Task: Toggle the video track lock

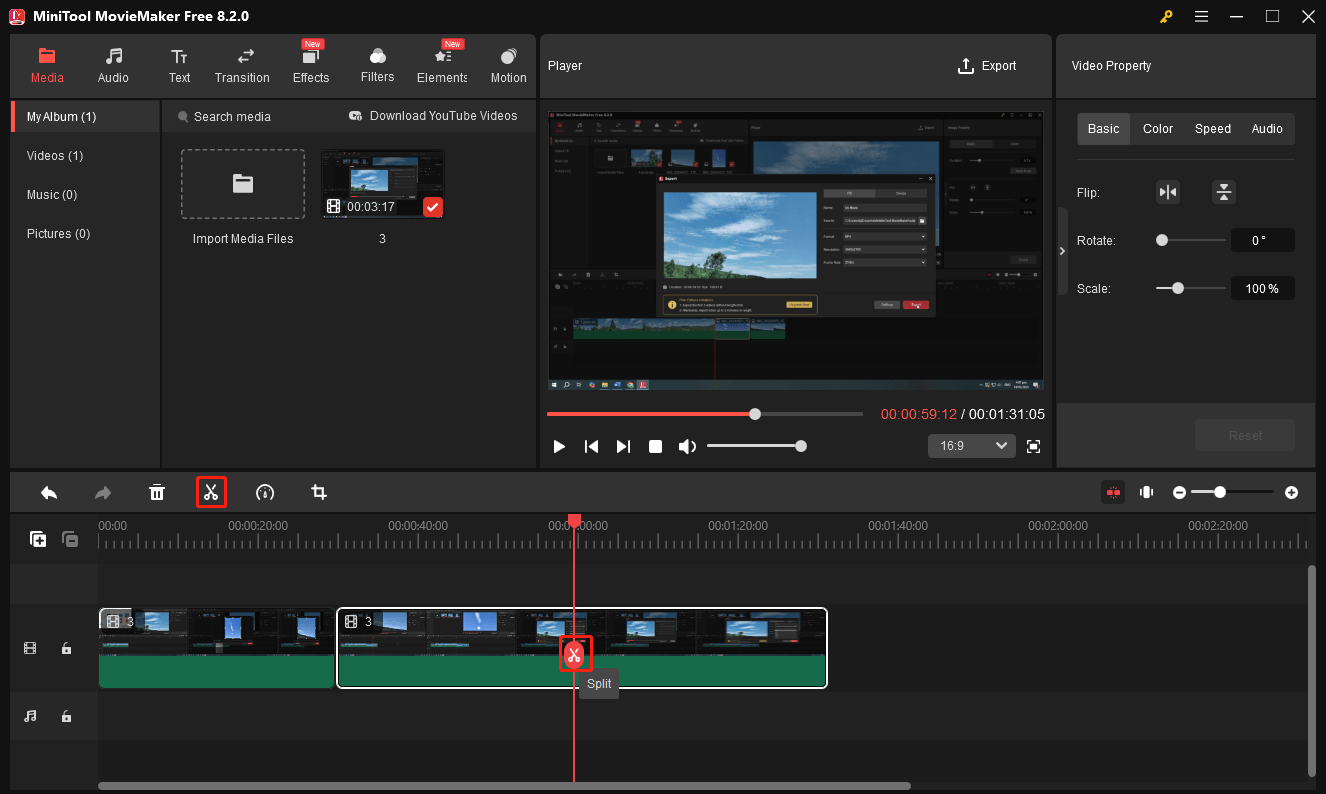Action: point(66,648)
